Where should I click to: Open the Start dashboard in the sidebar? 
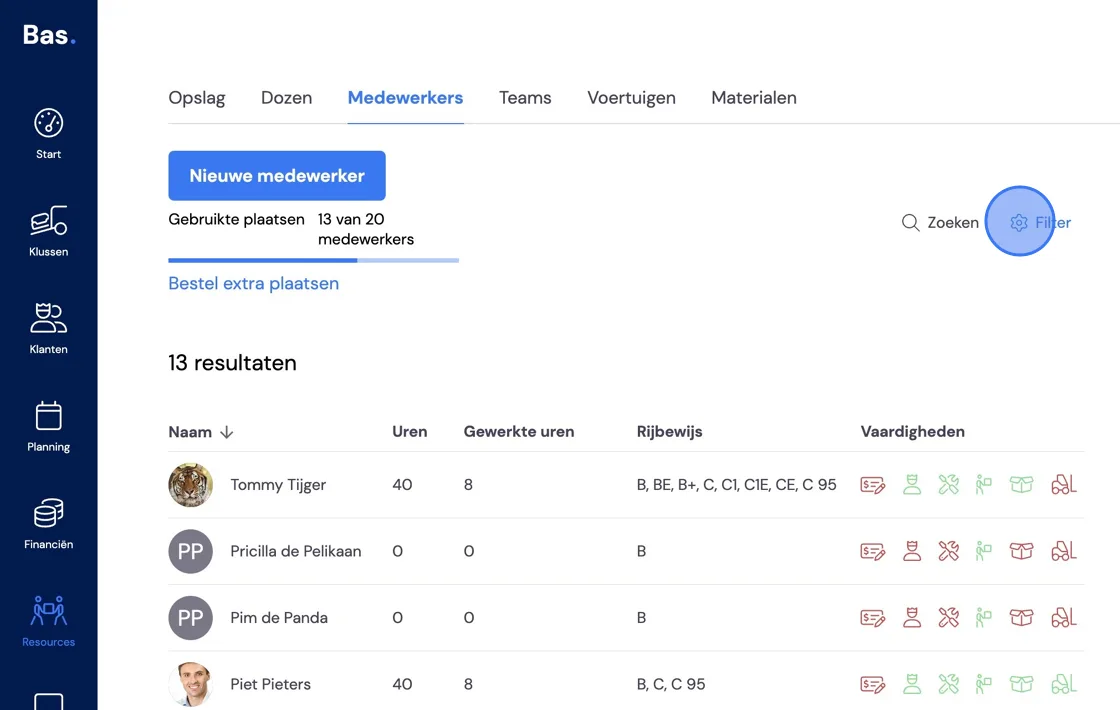pos(49,134)
